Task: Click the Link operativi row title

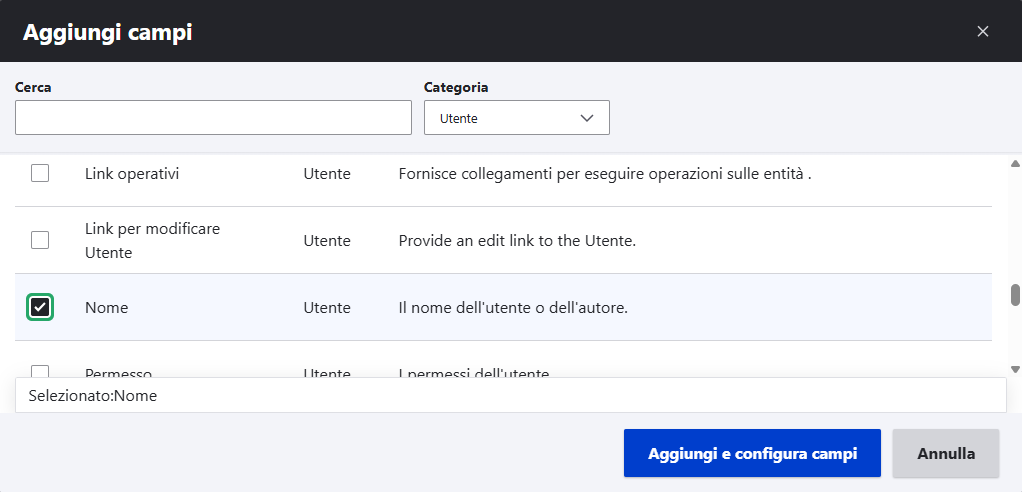Action: [132, 174]
